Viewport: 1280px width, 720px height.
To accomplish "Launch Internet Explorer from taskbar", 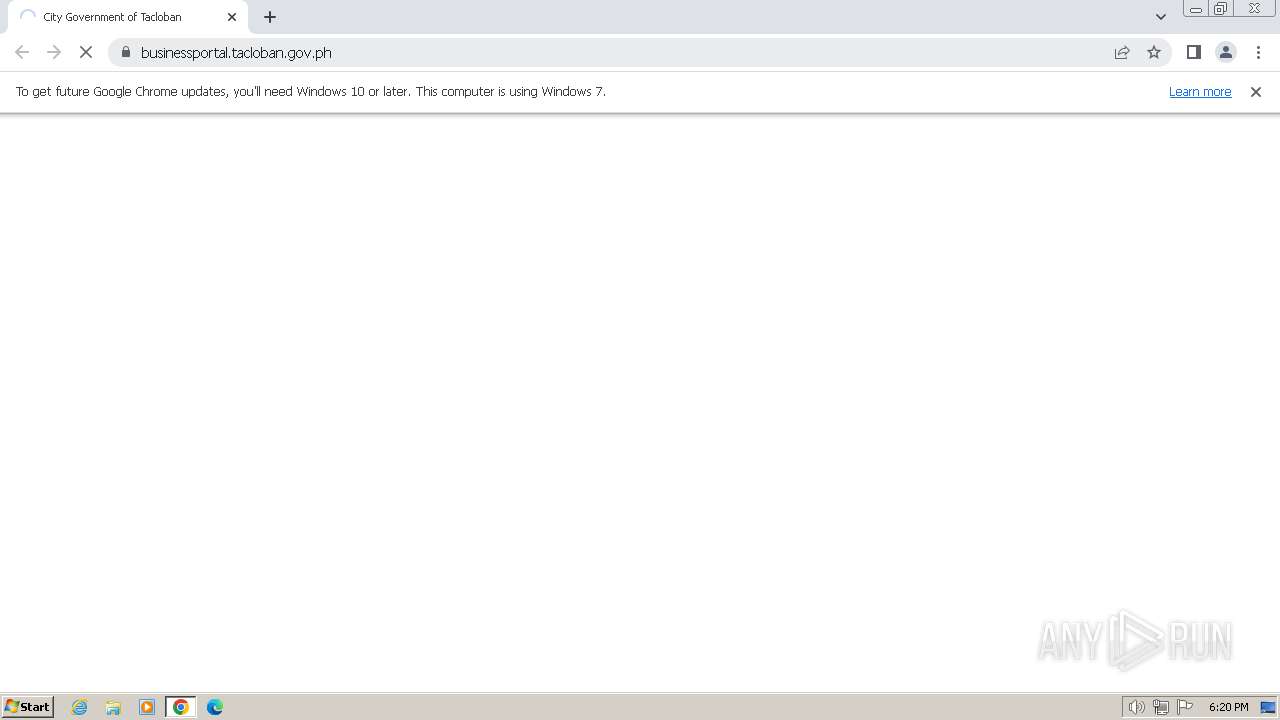I will pos(80,707).
